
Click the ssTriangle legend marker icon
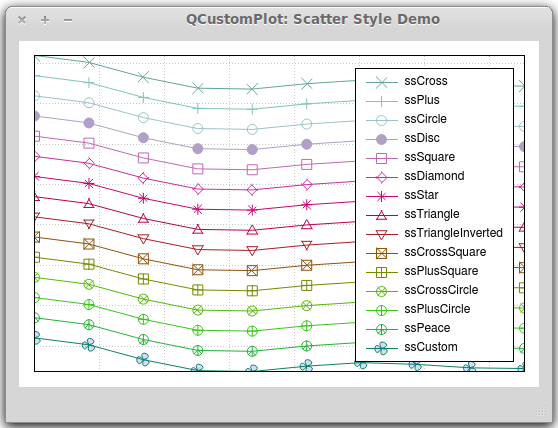(381, 215)
